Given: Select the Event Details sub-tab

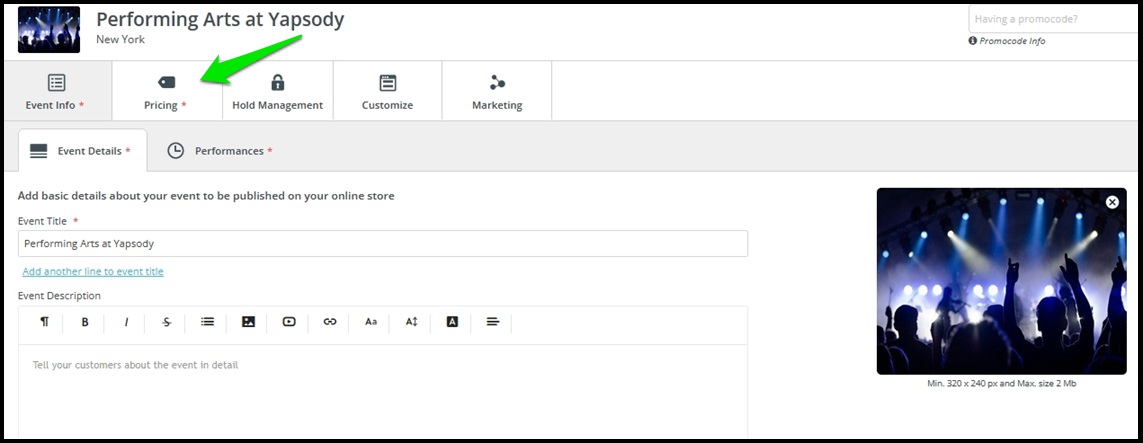Looking at the screenshot, I should pos(82,151).
